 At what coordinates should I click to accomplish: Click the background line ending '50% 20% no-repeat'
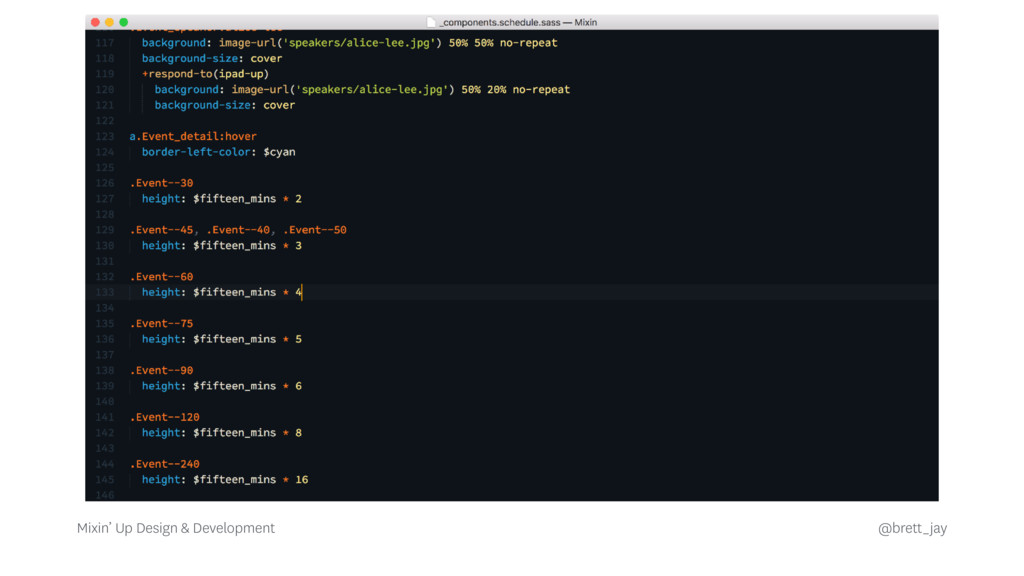(x=362, y=90)
